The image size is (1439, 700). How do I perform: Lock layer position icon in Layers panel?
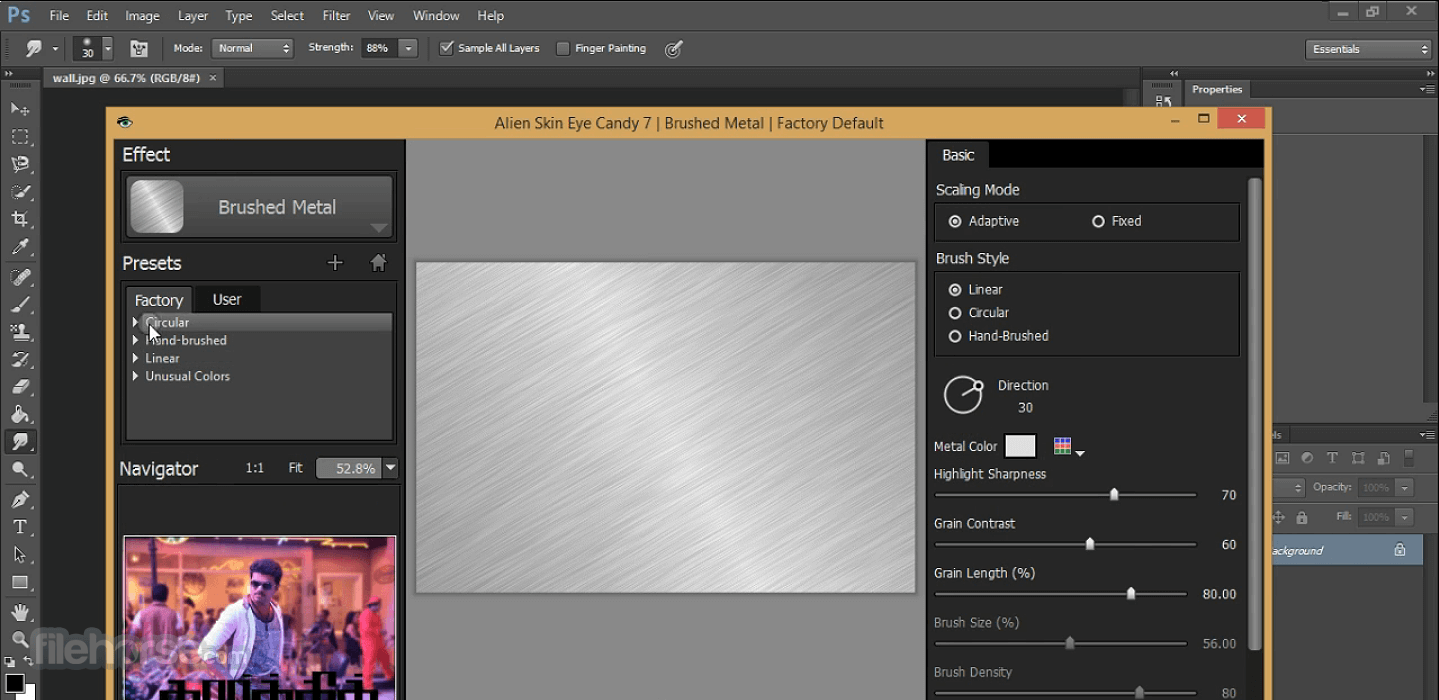pos(1278,517)
